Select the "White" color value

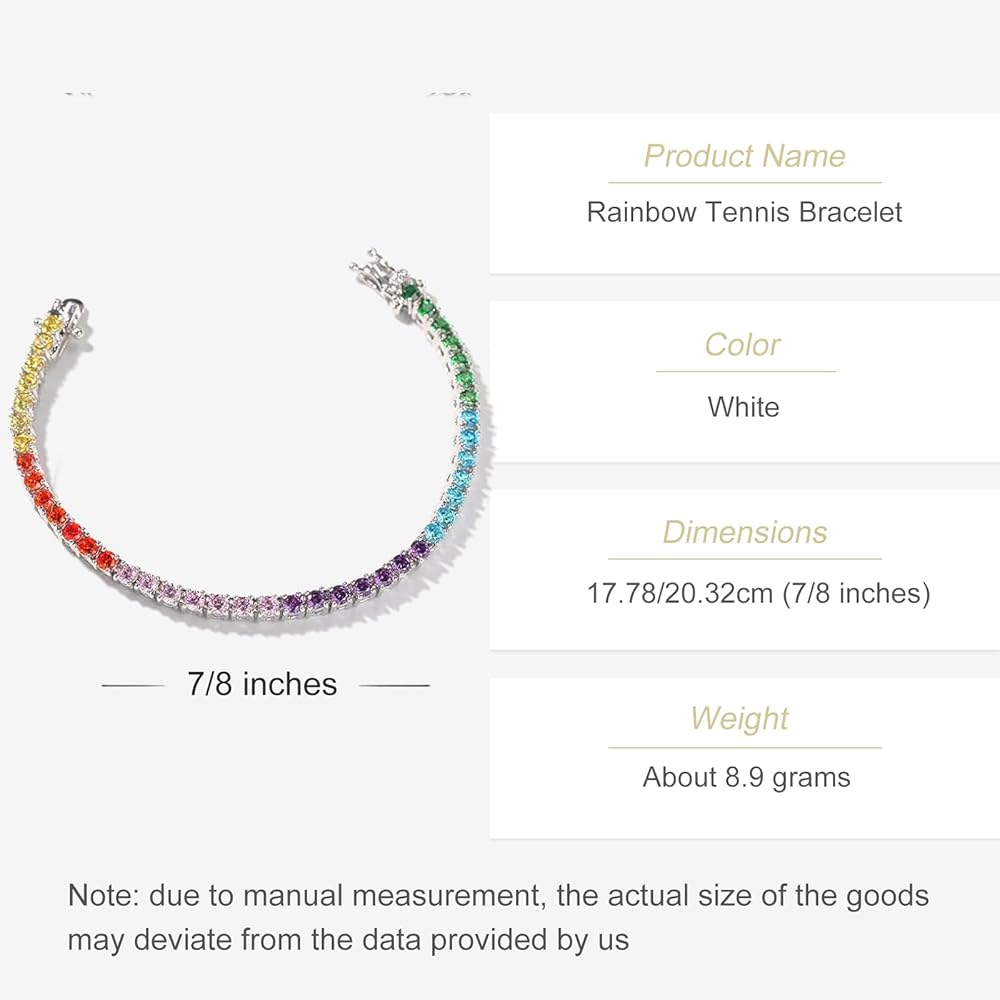click(x=743, y=407)
